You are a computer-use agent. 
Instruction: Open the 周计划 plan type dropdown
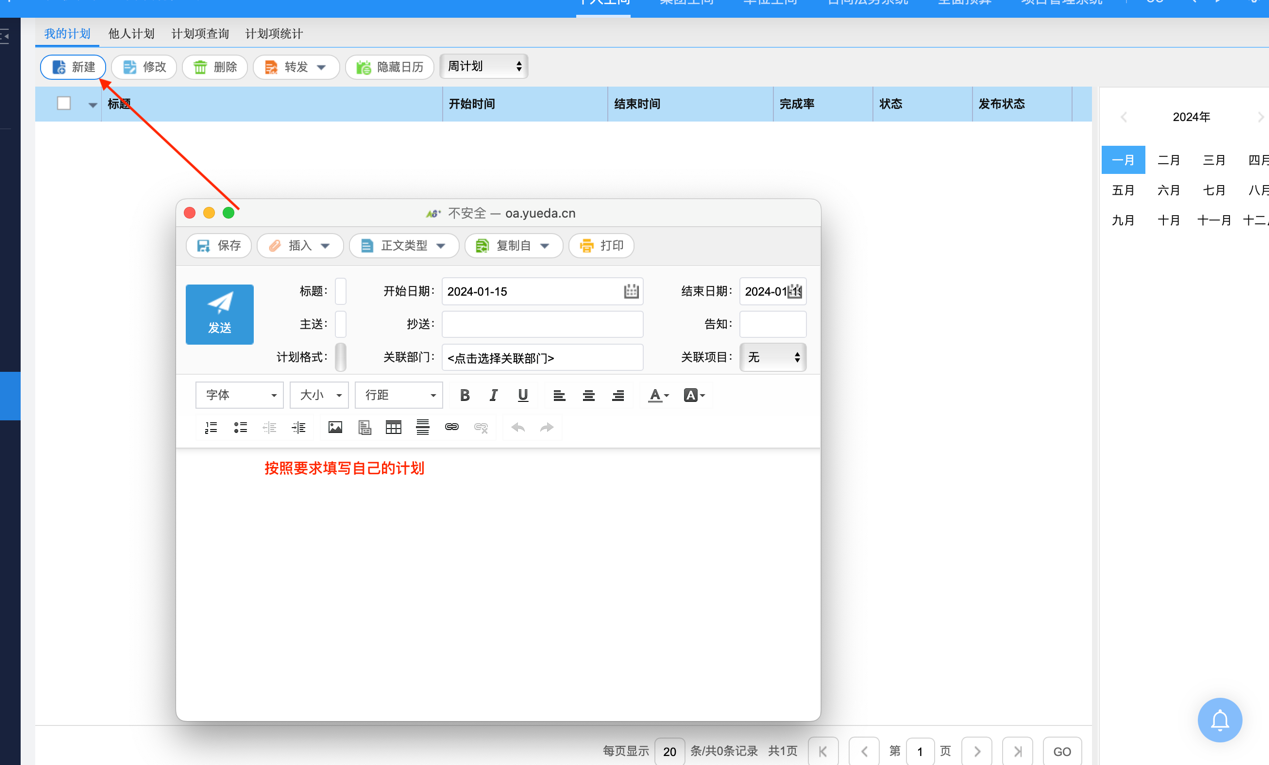pos(484,65)
